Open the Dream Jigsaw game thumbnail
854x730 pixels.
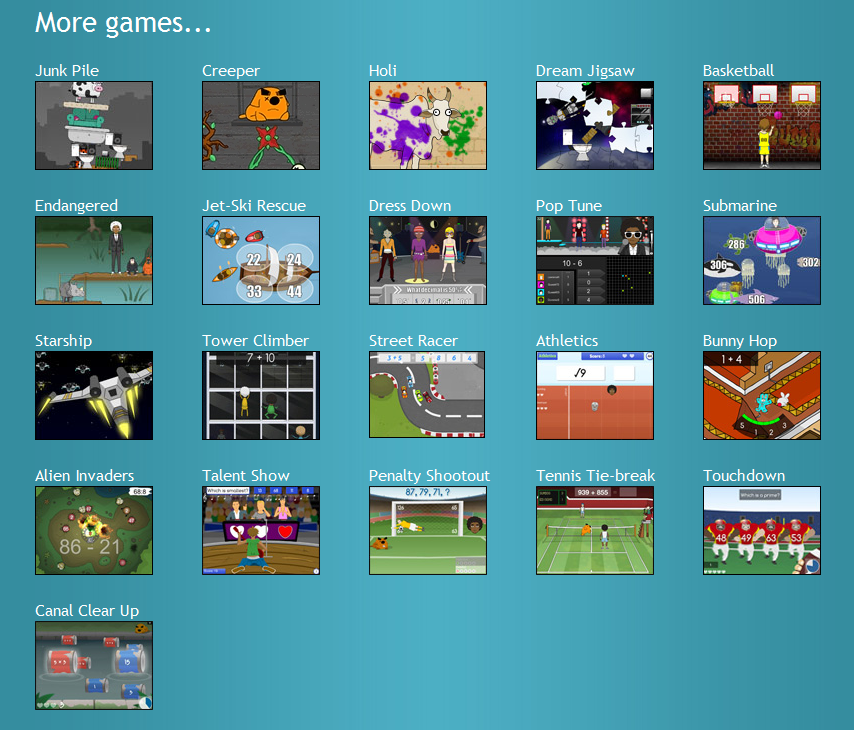pyautogui.click(x=595, y=125)
